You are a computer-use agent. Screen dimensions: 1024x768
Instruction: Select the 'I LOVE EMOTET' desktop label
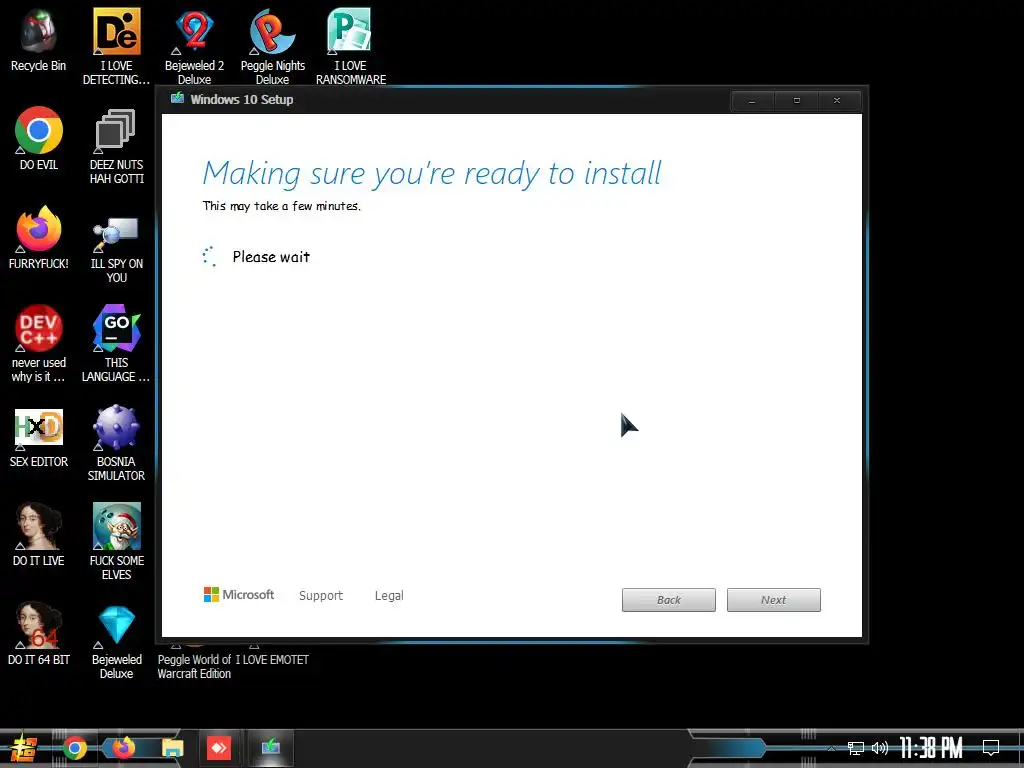tap(272, 660)
